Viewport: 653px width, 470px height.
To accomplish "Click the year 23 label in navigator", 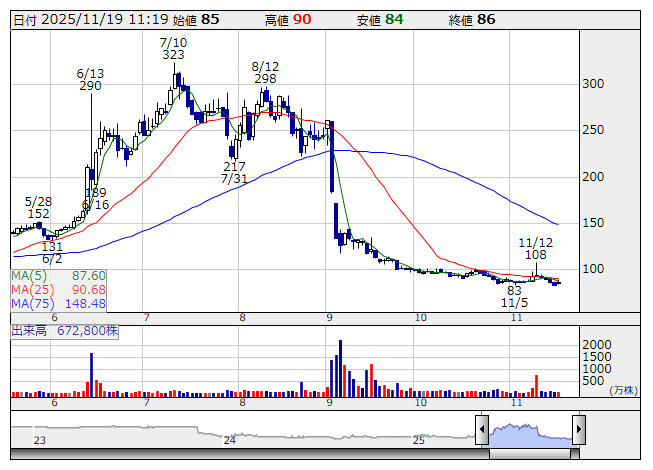I will tap(39, 440).
